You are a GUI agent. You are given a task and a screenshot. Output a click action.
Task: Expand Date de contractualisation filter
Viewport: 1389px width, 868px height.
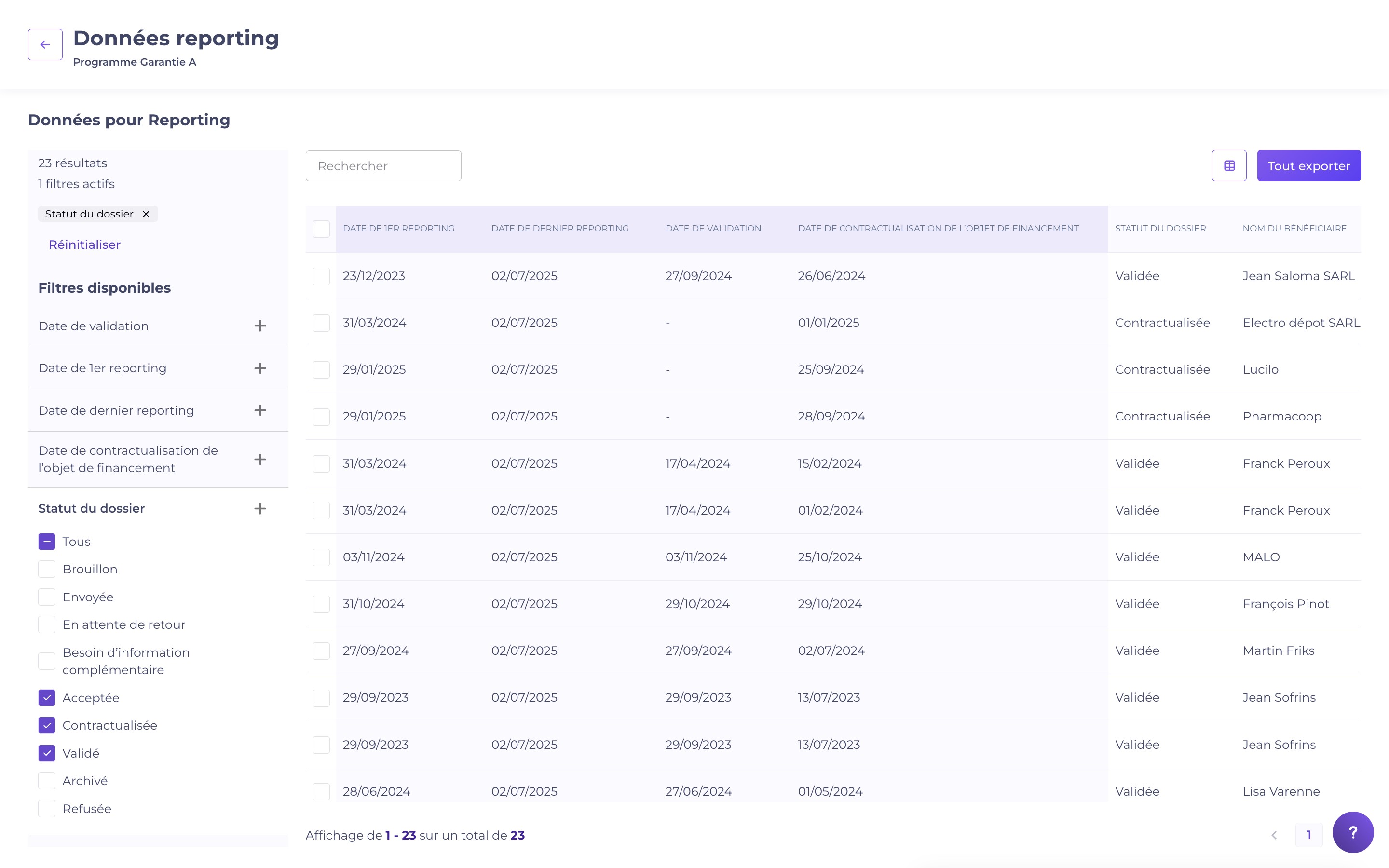click(260, 459)
